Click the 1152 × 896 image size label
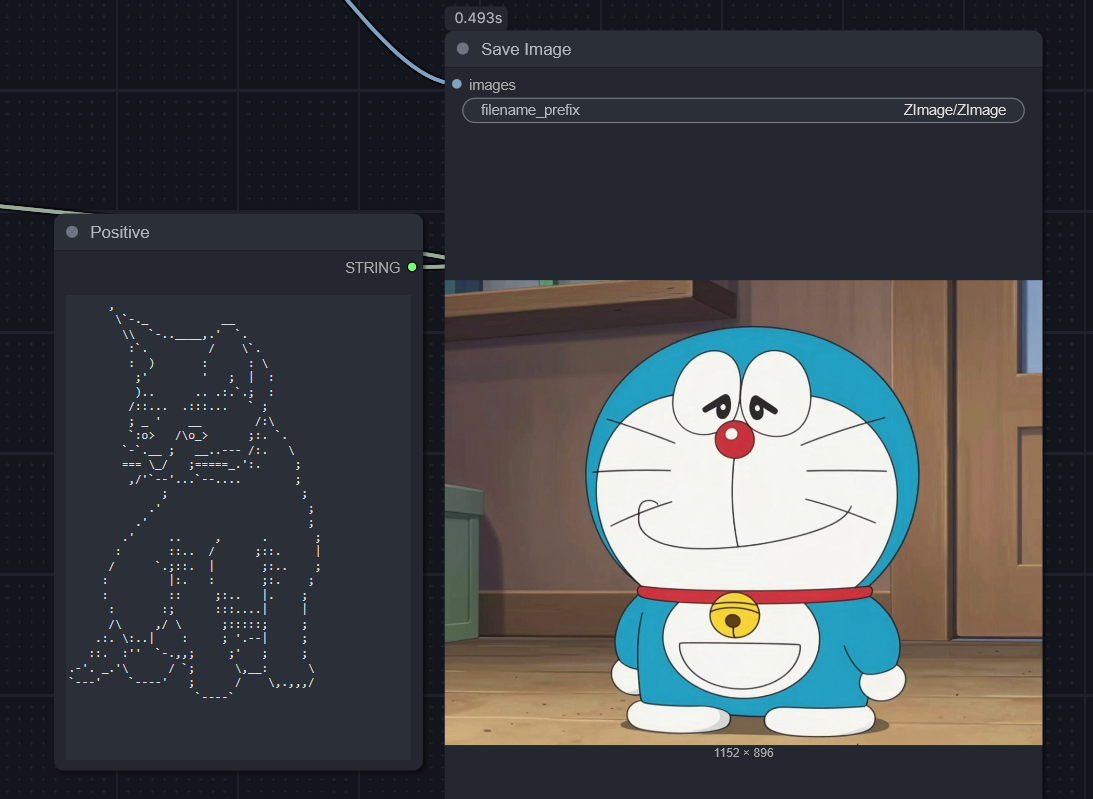The width and height of the screenshot is (1093, 799). pyautogui.click(x=743, y=753)
